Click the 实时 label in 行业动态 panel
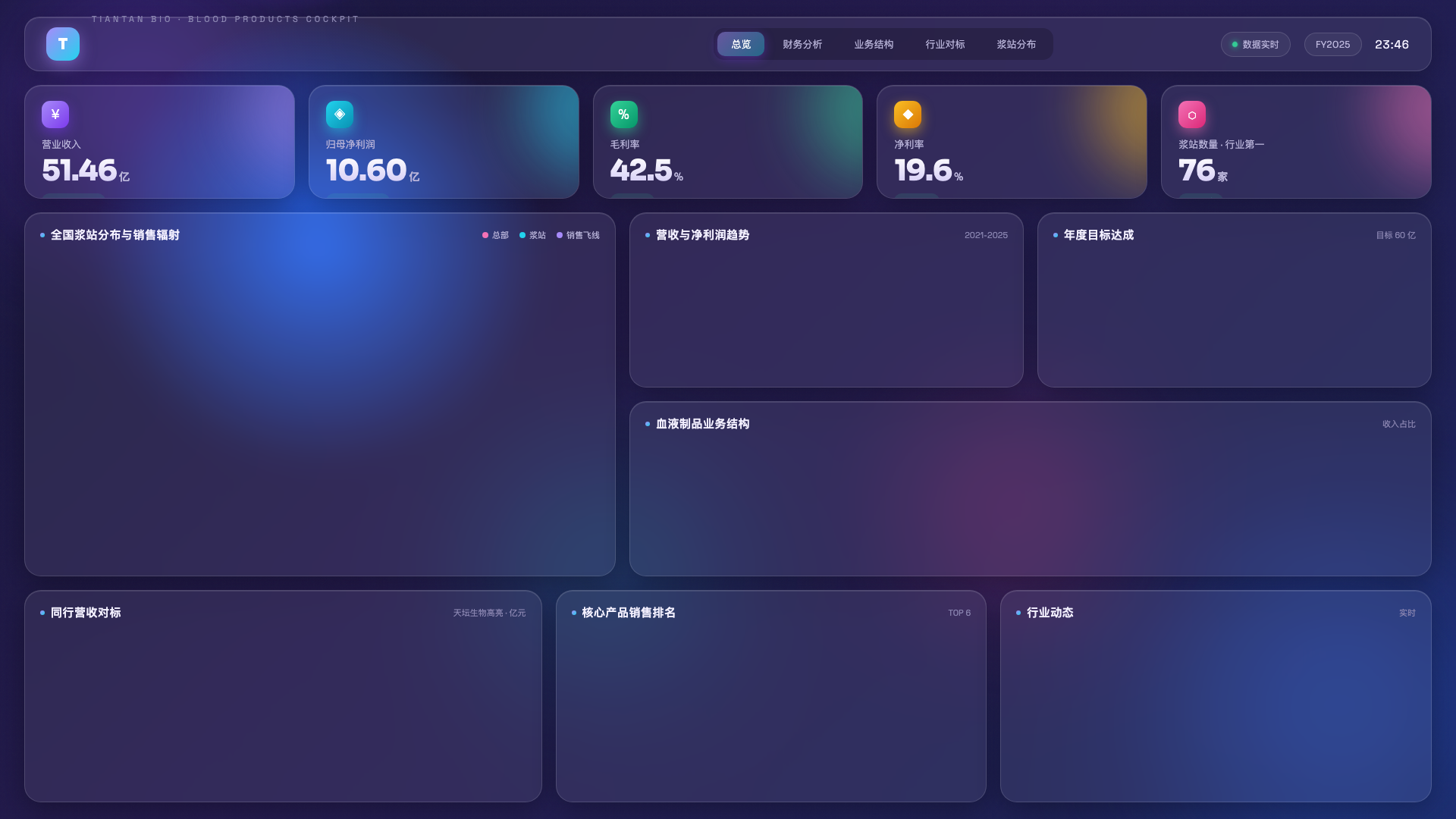Image resolution: width=1456 pixels, height=819 pixels. point(1407,613)
